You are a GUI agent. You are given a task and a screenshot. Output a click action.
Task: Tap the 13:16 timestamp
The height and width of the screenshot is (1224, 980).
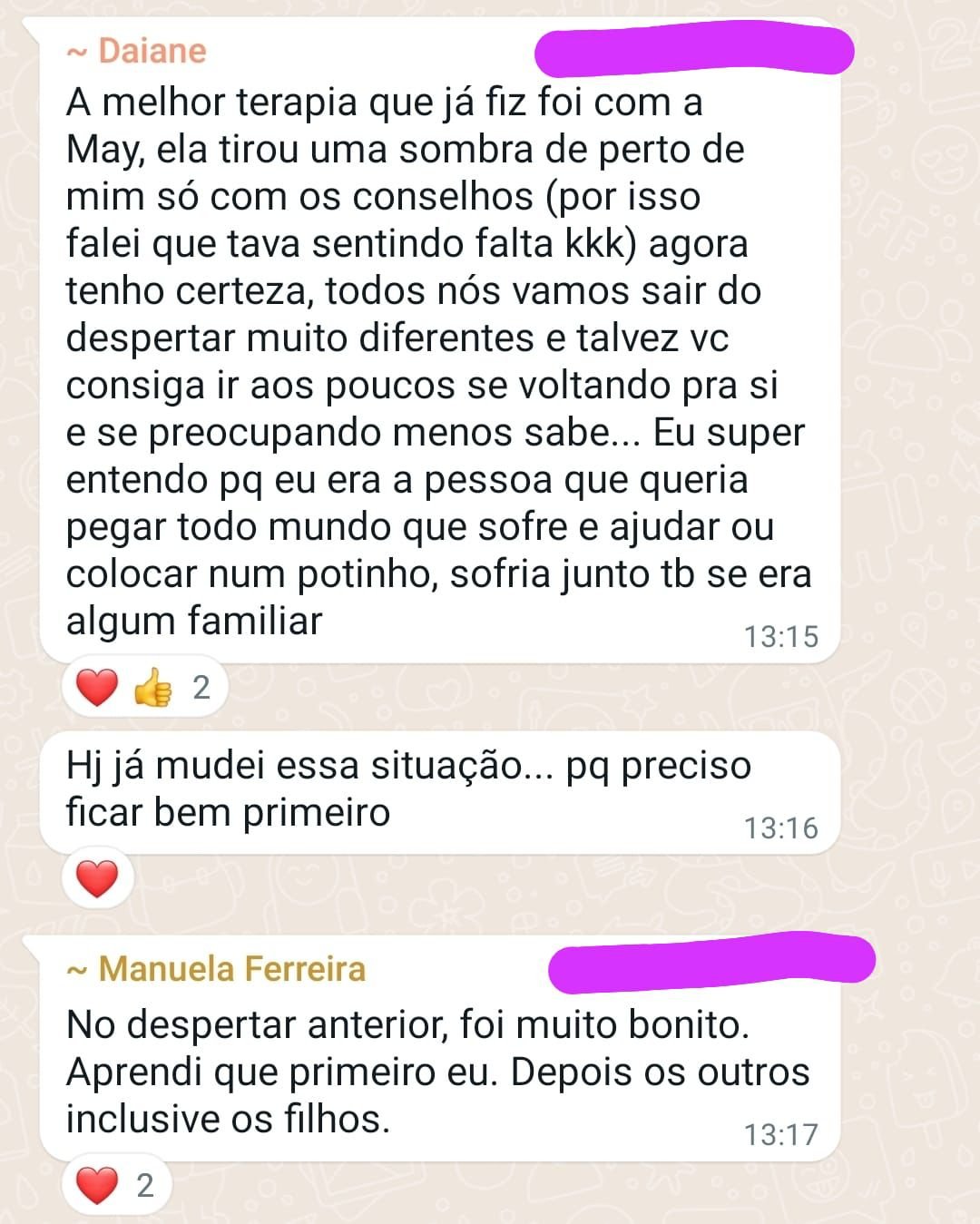click(x=780, y=828)
